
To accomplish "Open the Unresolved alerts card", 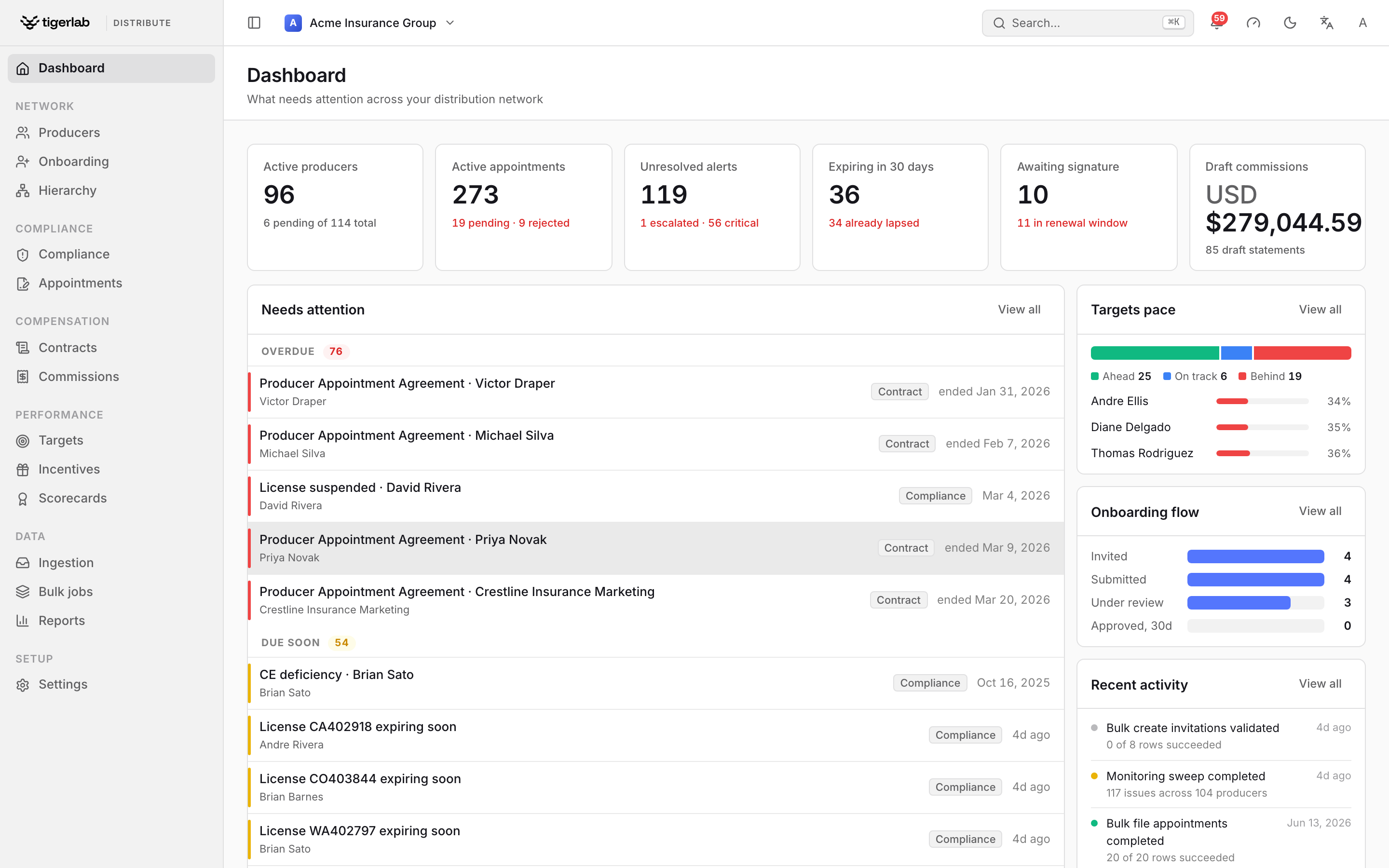I will [712, 207].
